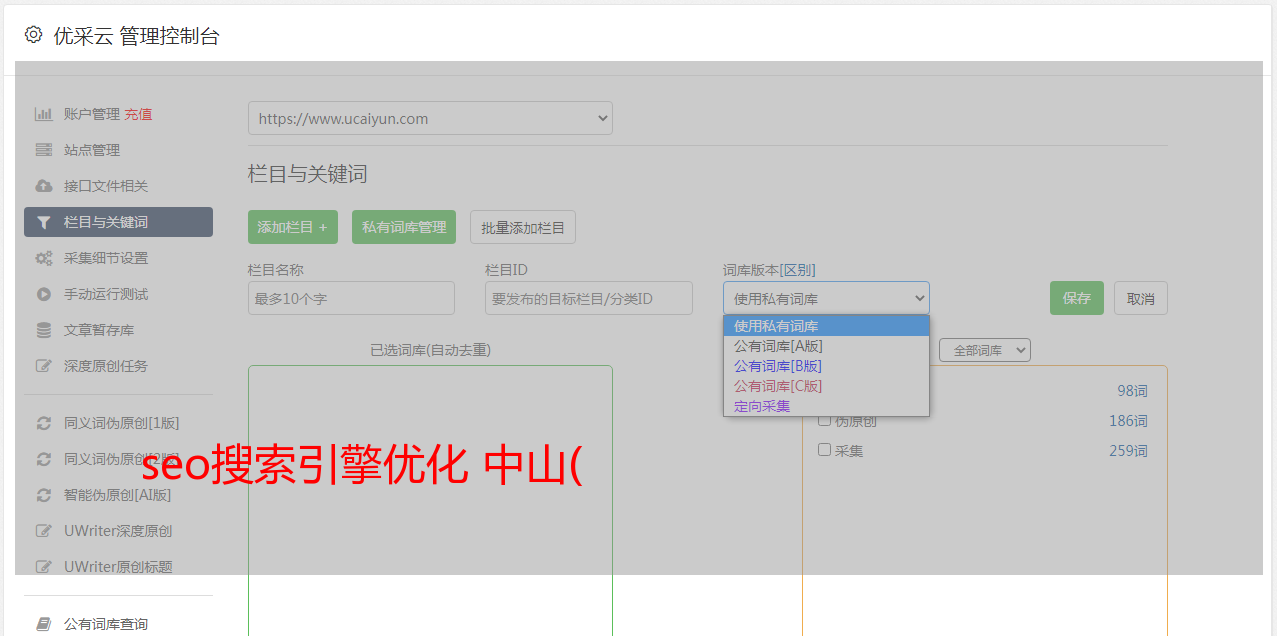The width and height of the screenshot is (1277, 636).
Task: Click the book icon for 公有词库查询
Action: coord(43,624)
